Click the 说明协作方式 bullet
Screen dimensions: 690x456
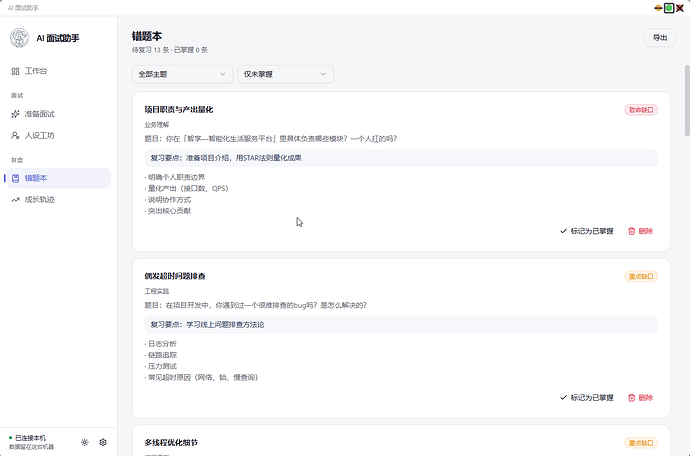(168, 200)
